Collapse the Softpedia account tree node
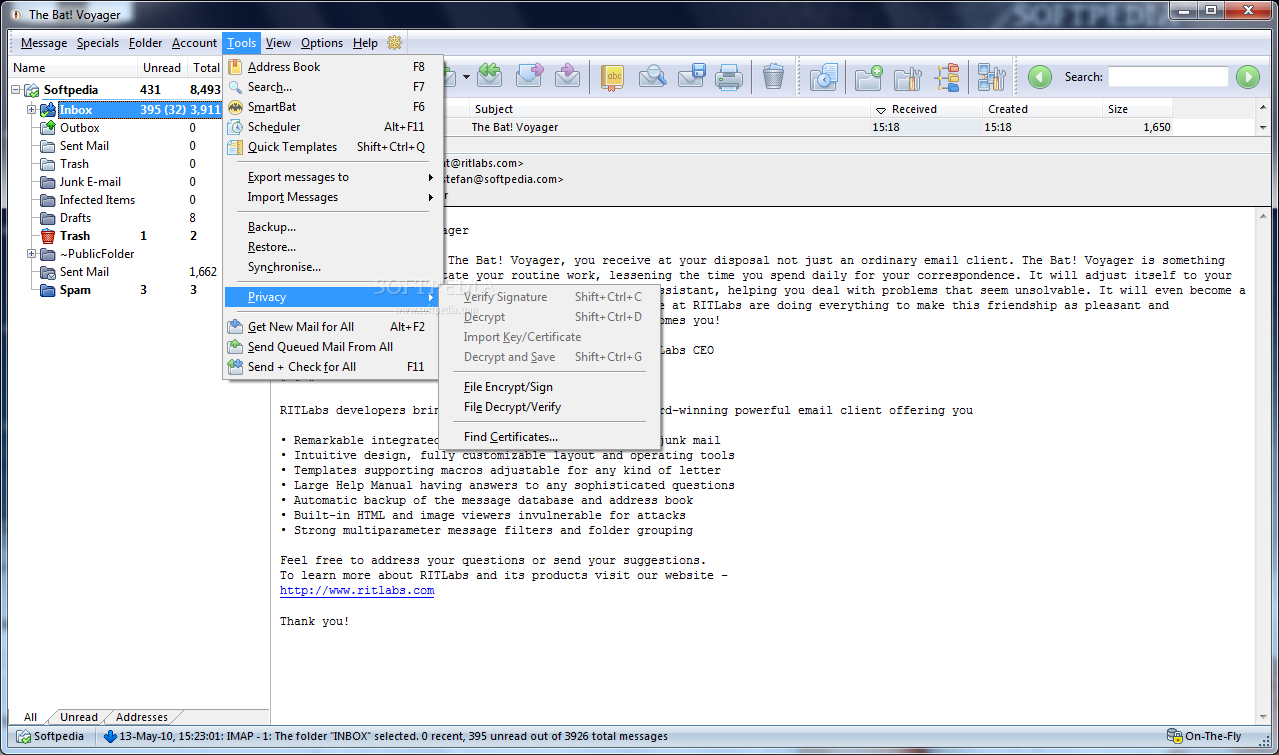1279x755 pixels. [x=16, y=90]
